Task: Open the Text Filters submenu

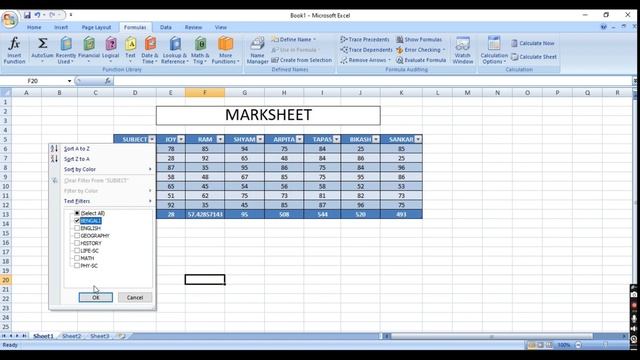Action: [102, 201]
